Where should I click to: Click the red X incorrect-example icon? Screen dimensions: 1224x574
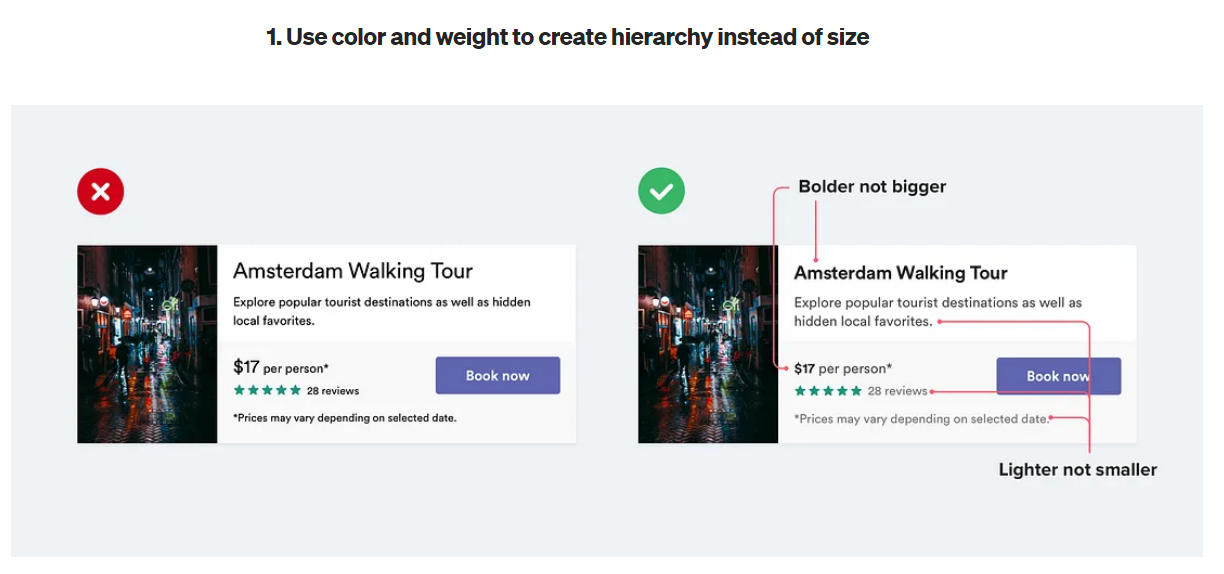point(100,191)
